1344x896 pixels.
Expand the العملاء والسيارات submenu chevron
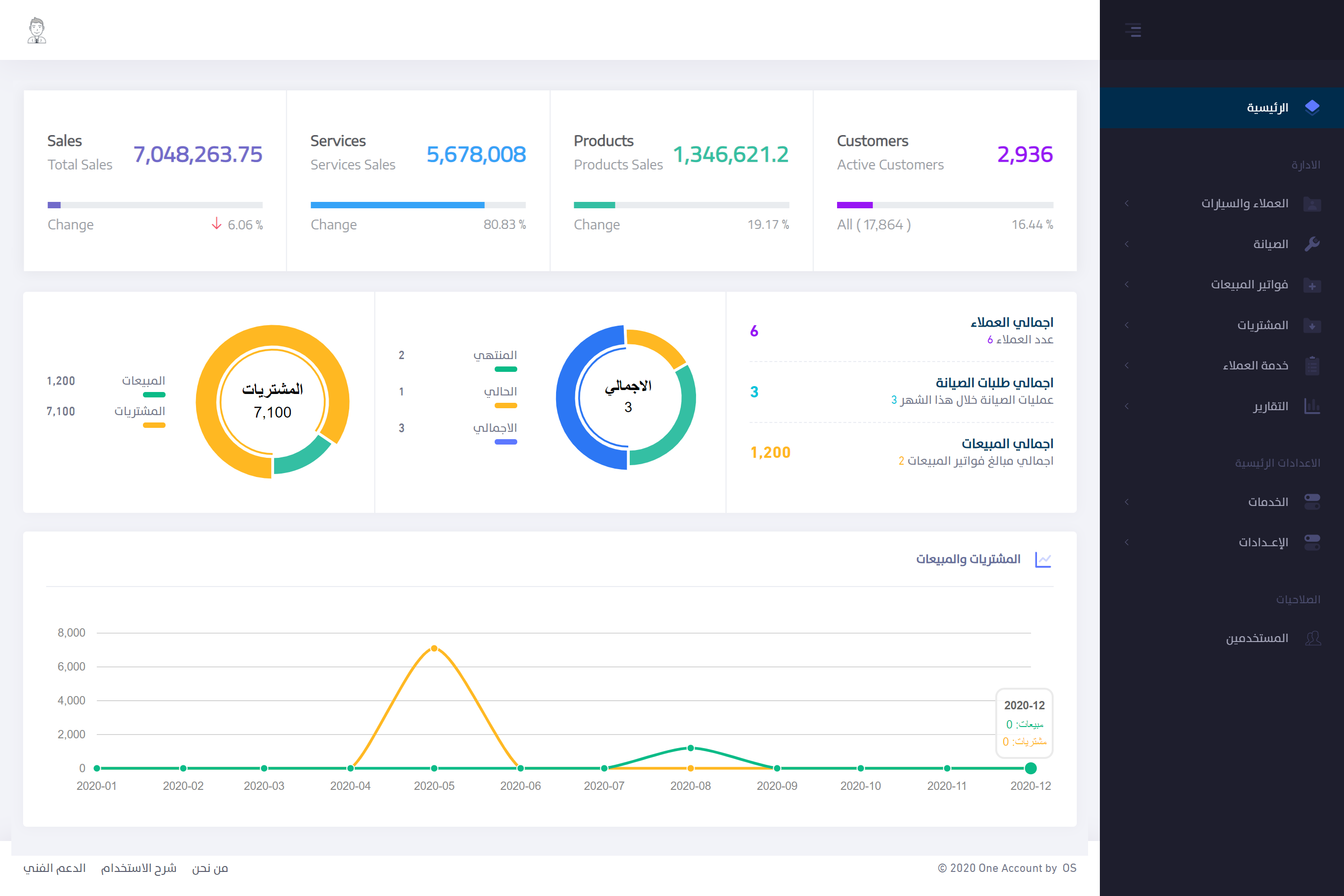(x=1126, y=203)
